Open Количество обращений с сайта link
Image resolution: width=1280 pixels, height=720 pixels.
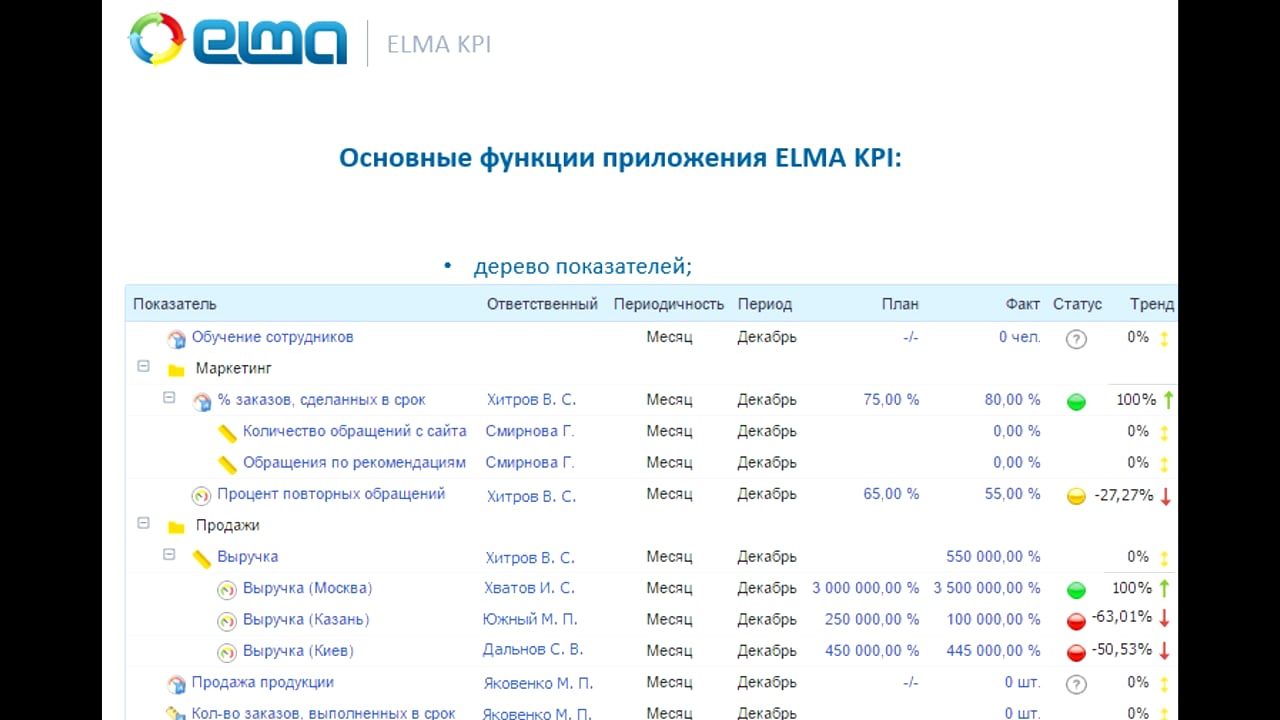click(354, 431)
